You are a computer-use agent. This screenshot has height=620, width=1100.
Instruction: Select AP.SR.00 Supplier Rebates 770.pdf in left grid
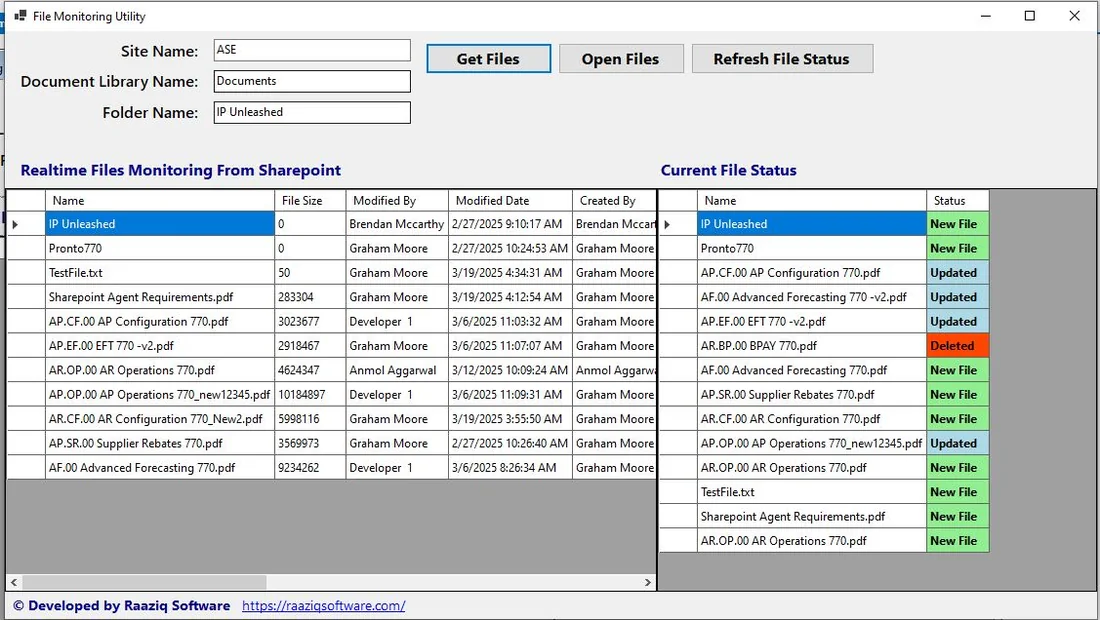160,443
